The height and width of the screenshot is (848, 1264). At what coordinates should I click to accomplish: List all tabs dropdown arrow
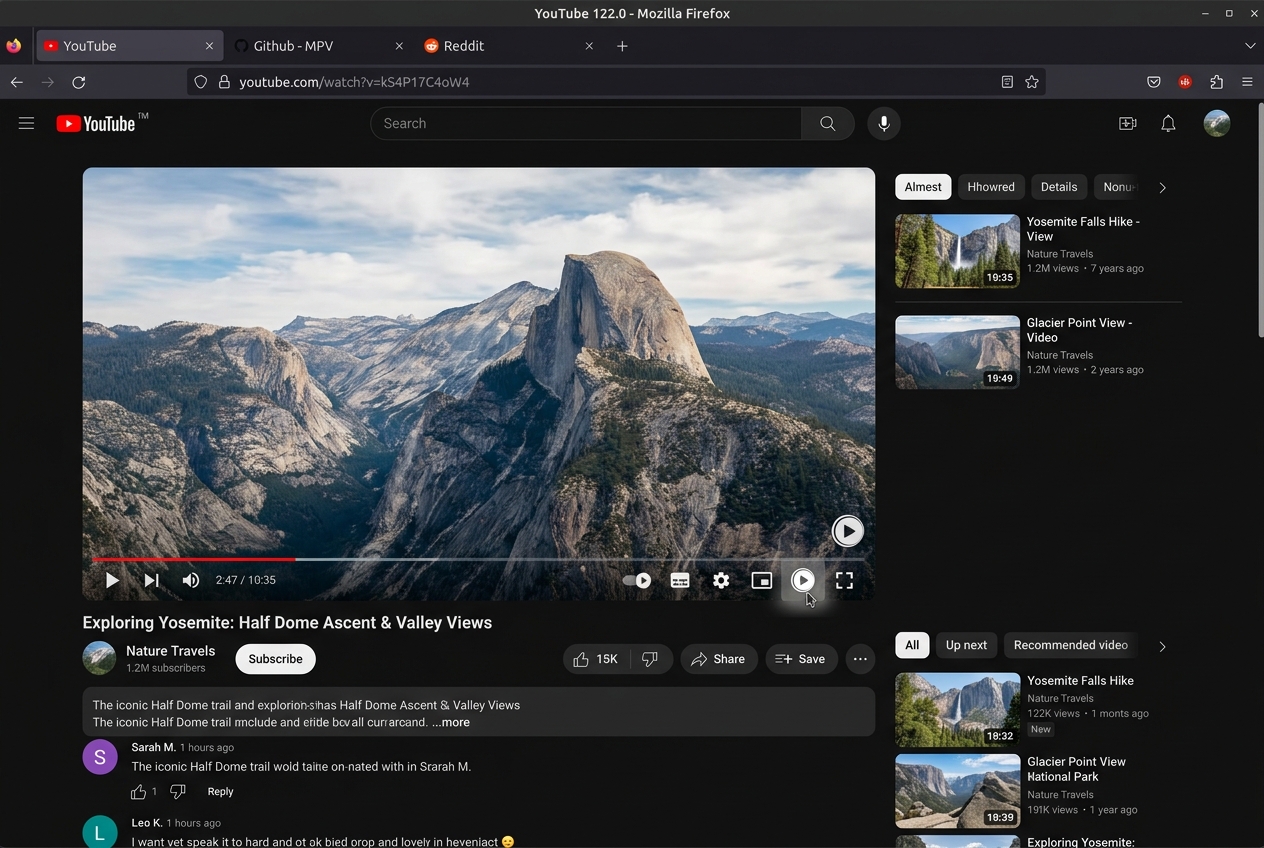[1249, 46]
